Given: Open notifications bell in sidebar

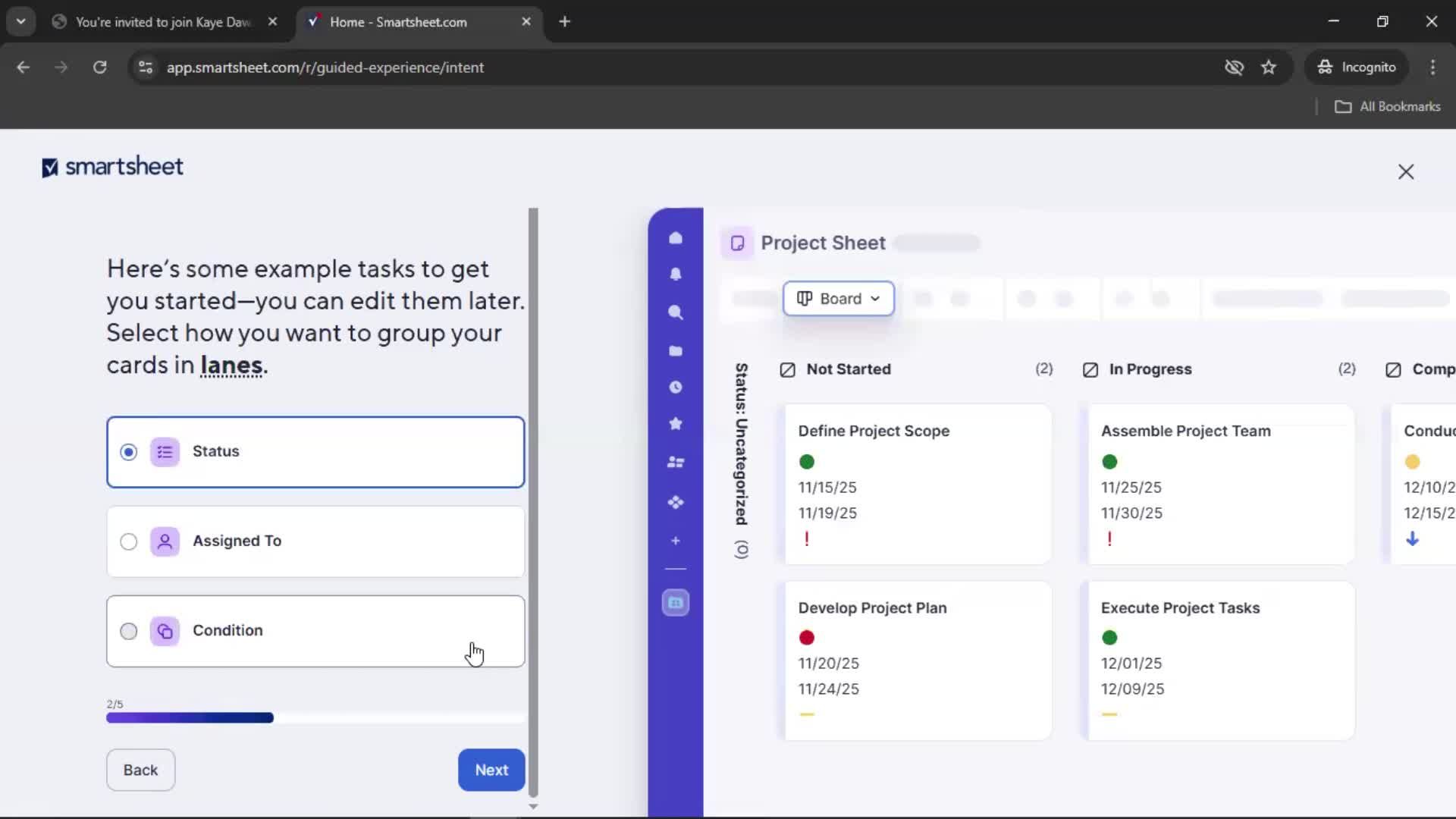Looking at the screenshot, I should click(x=675, y=275).
